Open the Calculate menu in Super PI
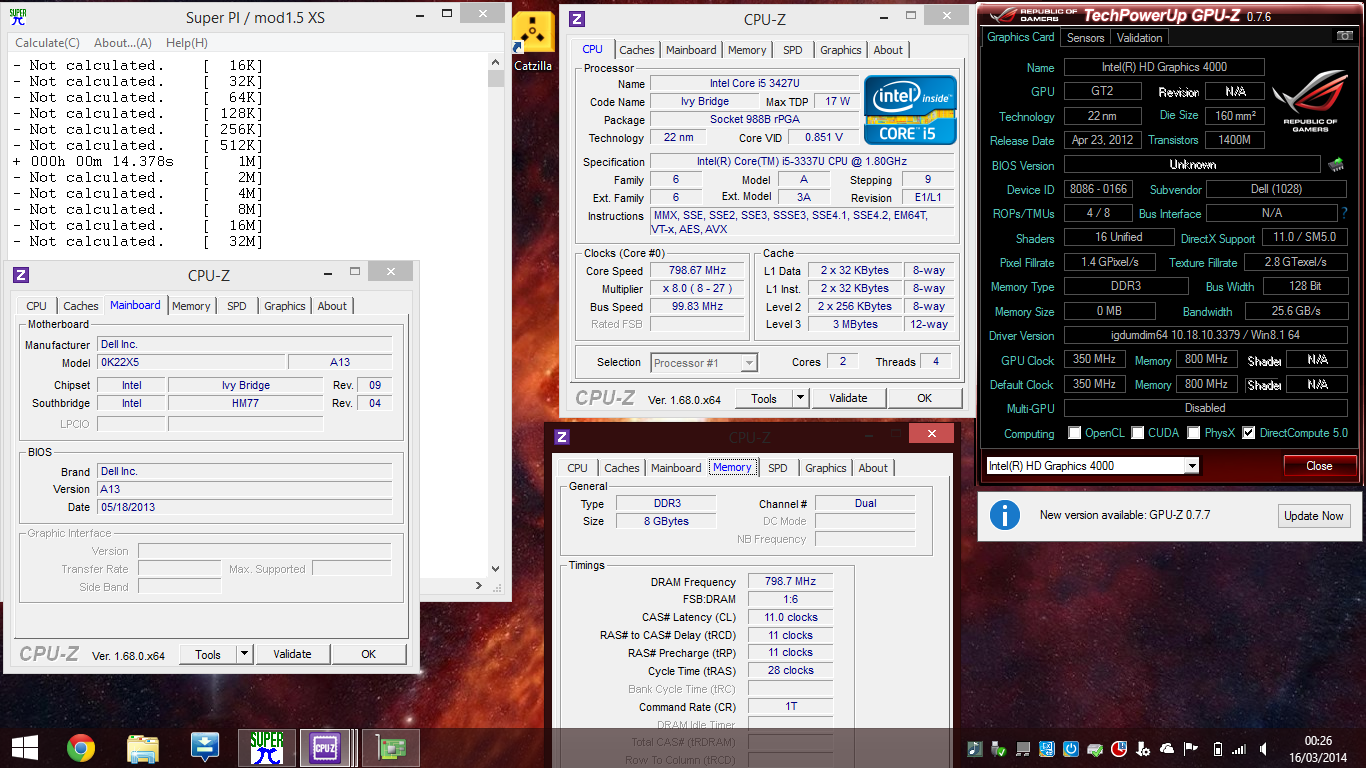Image resolution: width=1366 pixels, height=768 pixels. (47, 43)
